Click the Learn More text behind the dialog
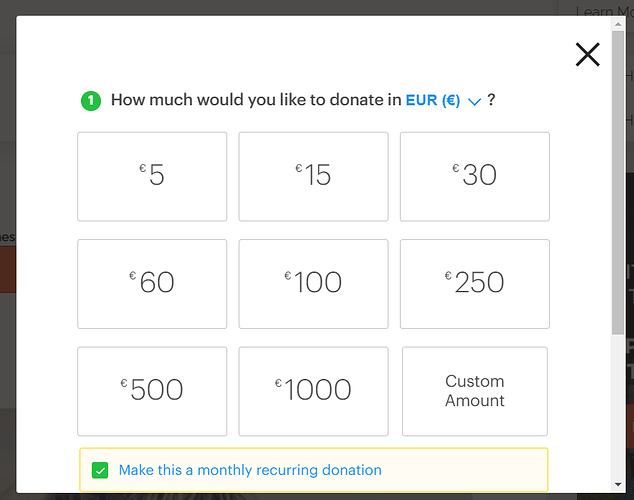Image resolution: width=634 pixels, height=500 pixels. (x=604, y=11)
